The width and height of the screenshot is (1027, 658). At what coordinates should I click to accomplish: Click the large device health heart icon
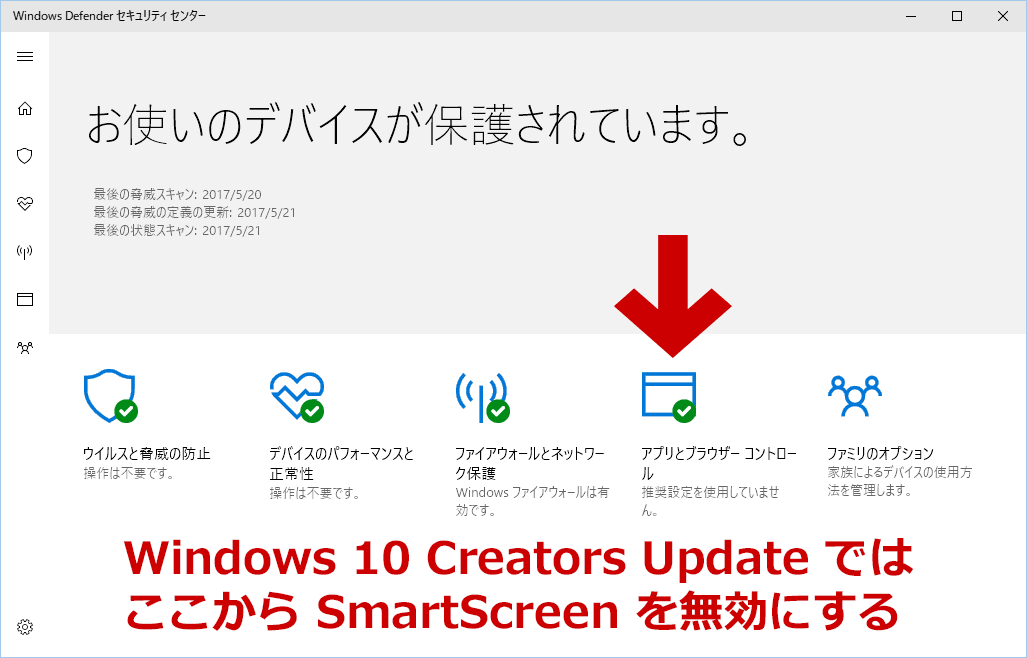(297, 396)
